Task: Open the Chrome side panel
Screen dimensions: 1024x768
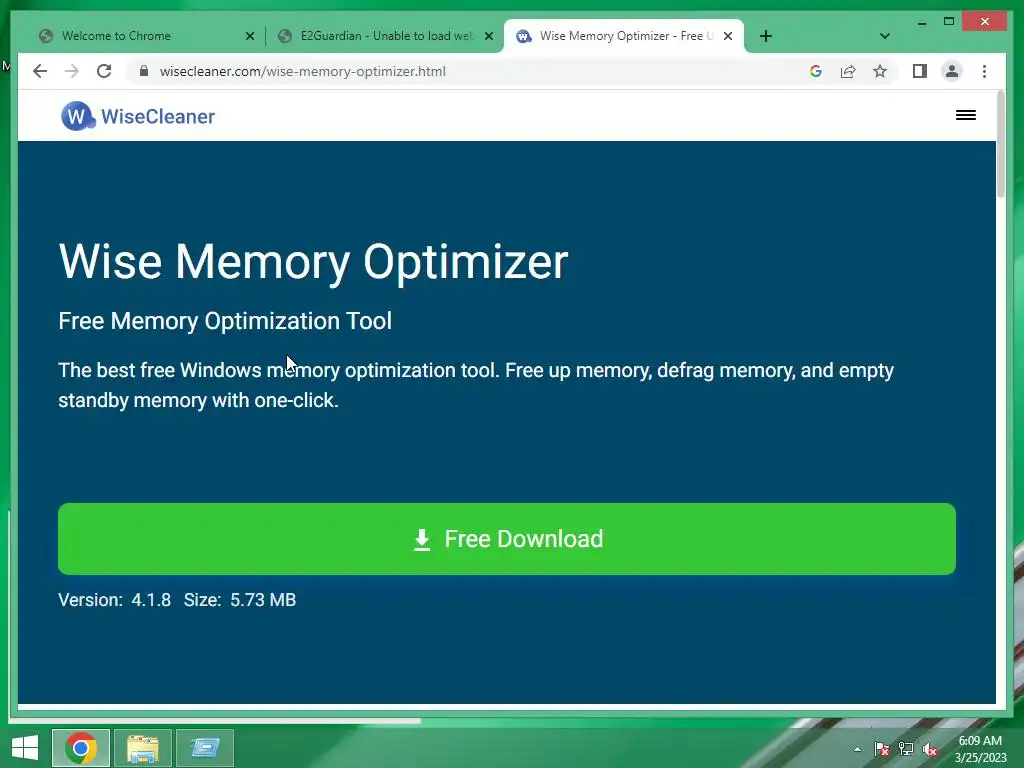Action: click(x=920, y=71)
